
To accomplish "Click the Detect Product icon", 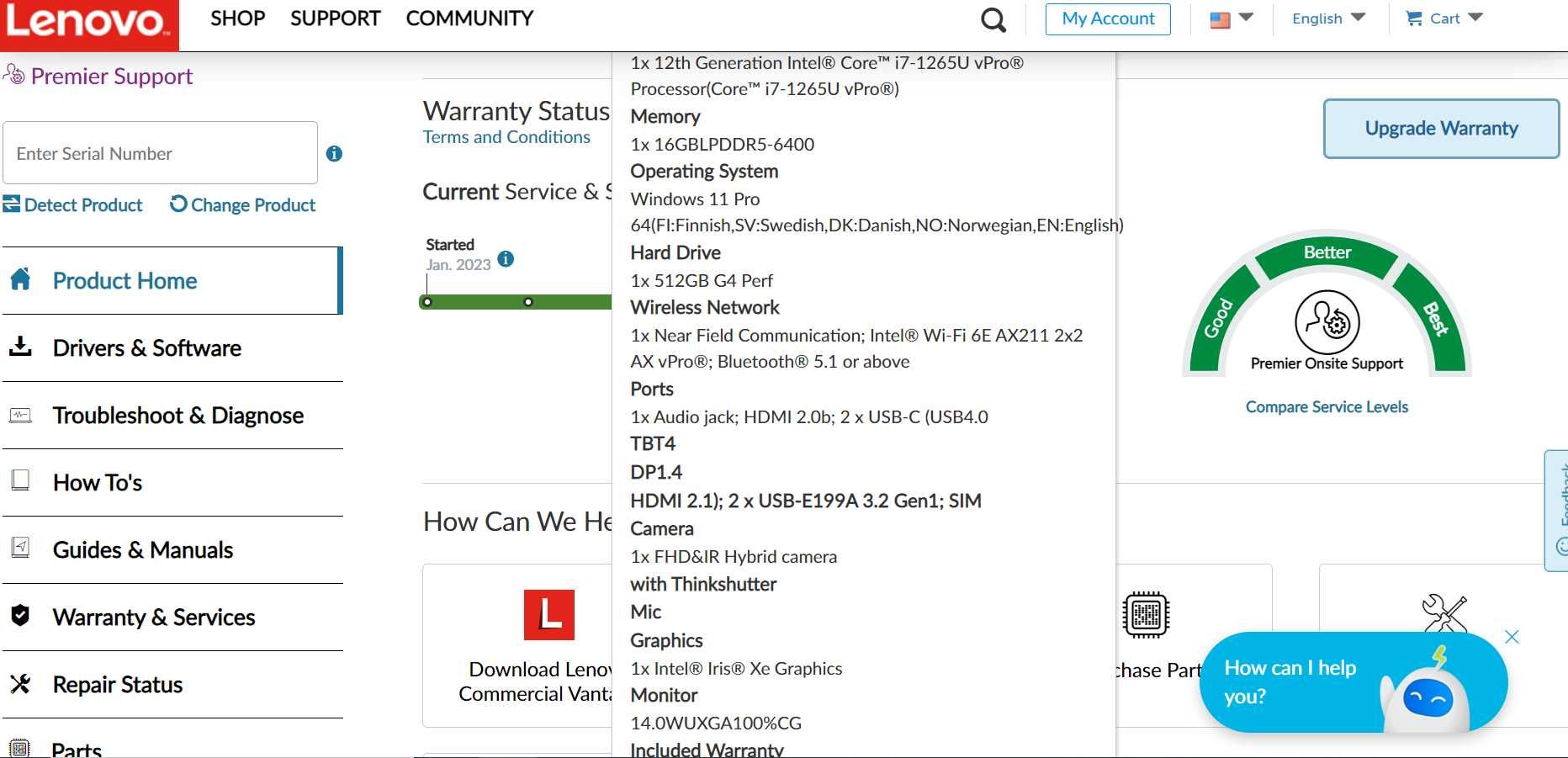I will click(x=12, y=204).
